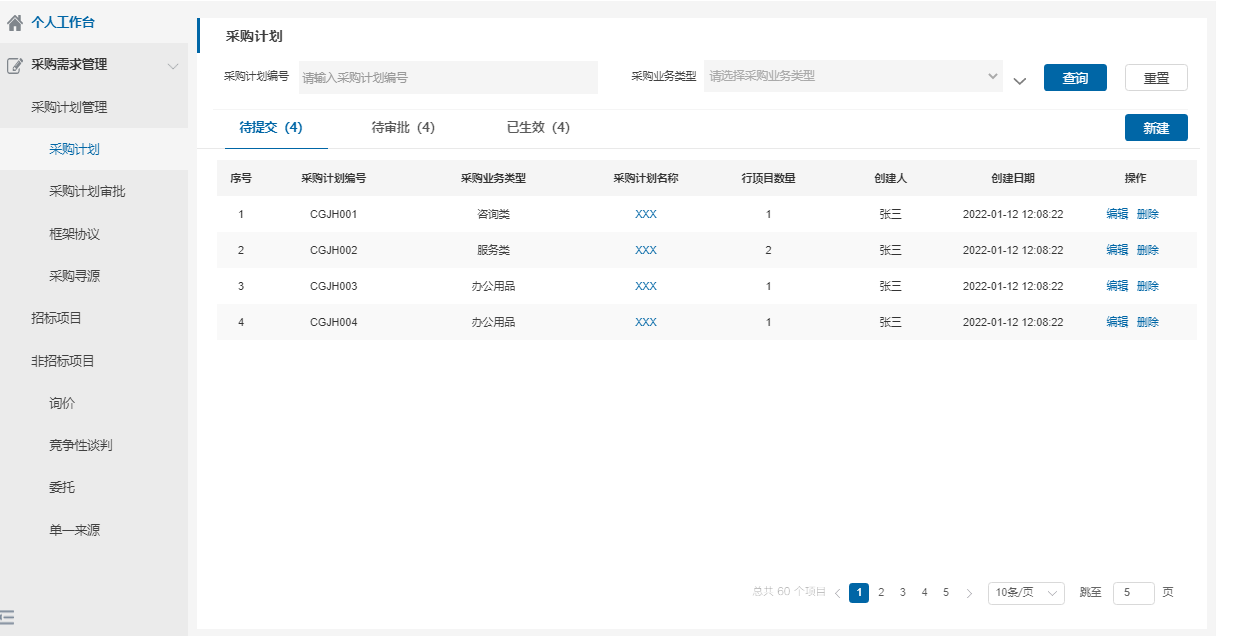Open 招标项目 in the sidebar

56,319
